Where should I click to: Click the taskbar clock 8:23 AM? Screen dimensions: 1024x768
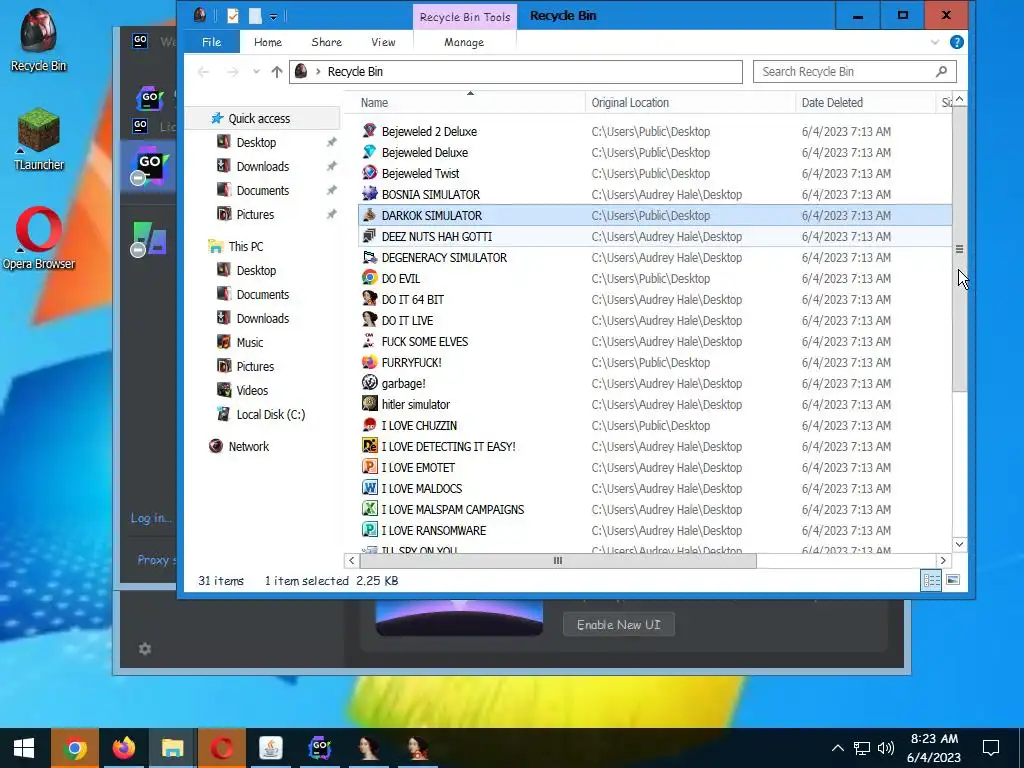[x=934, y=739]
